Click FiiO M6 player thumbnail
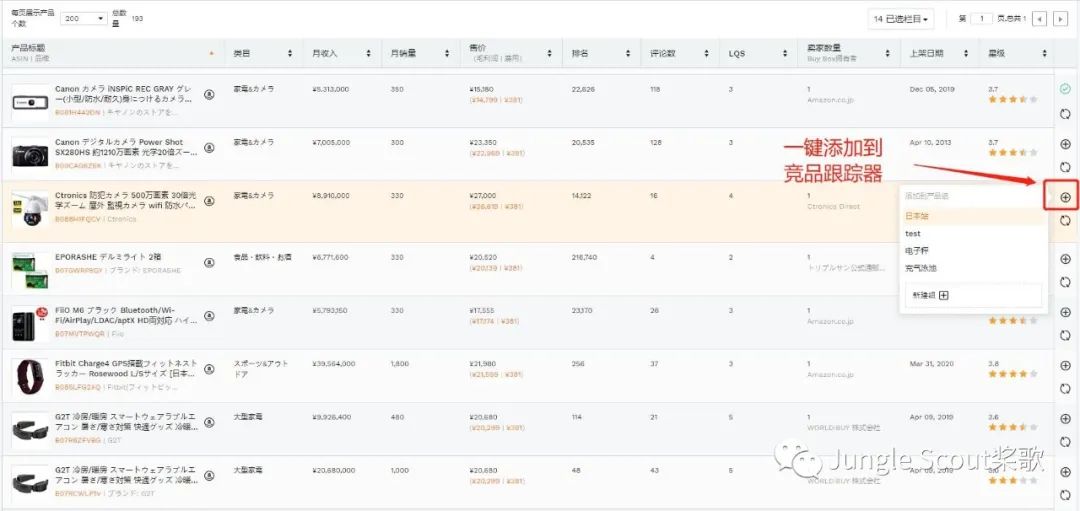This screenshot has height=511, width=1080. point(30,324)
